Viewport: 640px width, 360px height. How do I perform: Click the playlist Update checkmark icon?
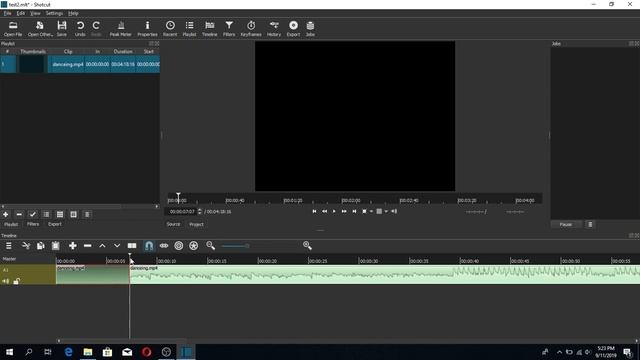coord(33,214)
